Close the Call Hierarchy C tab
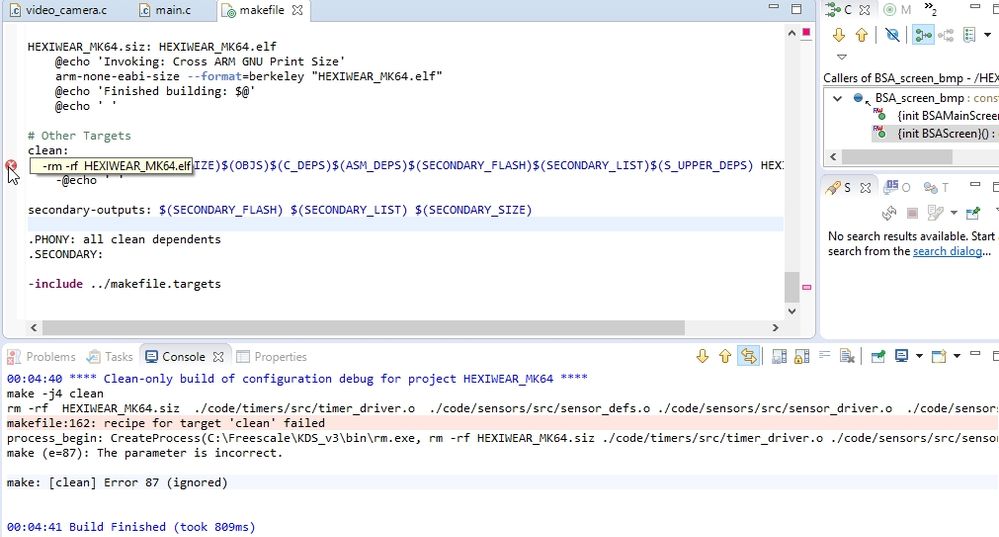Viewport: 999px width, 537px height. (865, 10)
